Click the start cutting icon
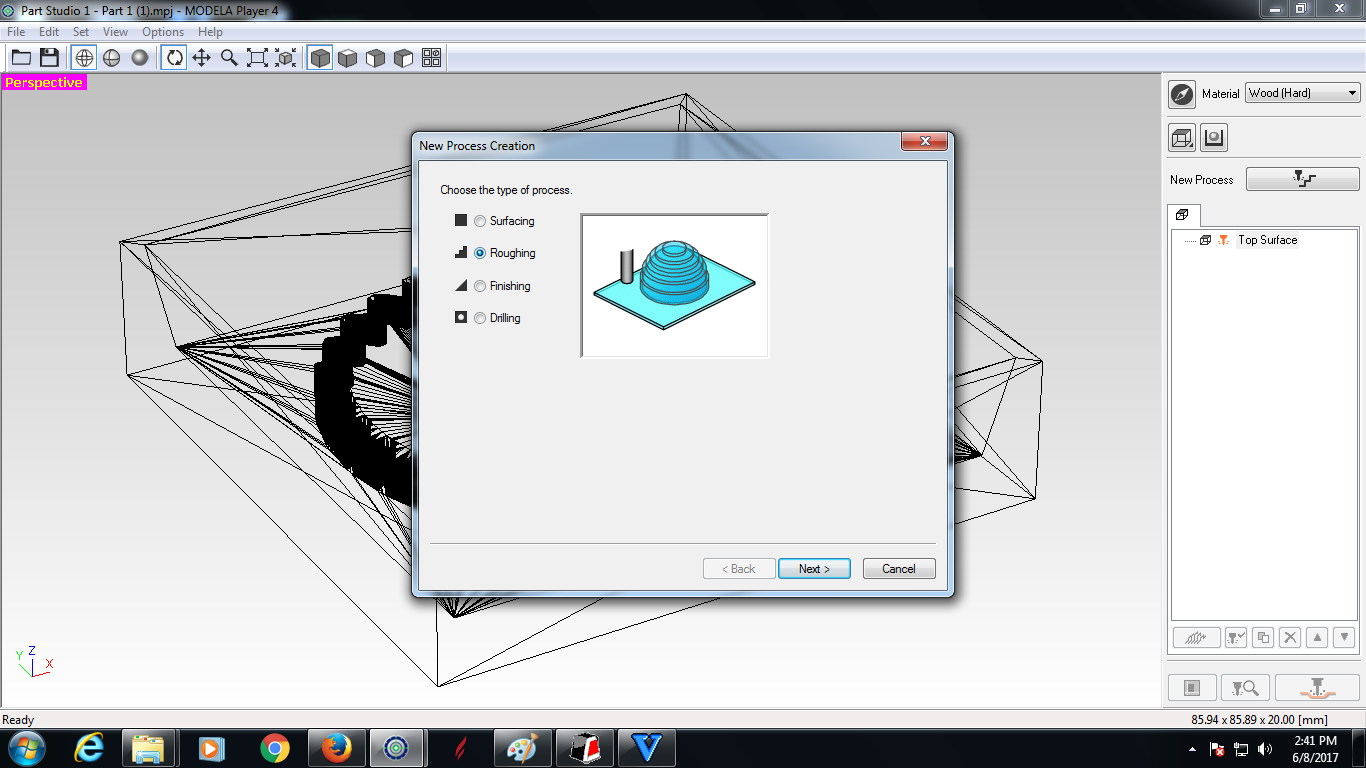Image resolution: width=1366 pixels, height=768 pixels. (1317, 688)
